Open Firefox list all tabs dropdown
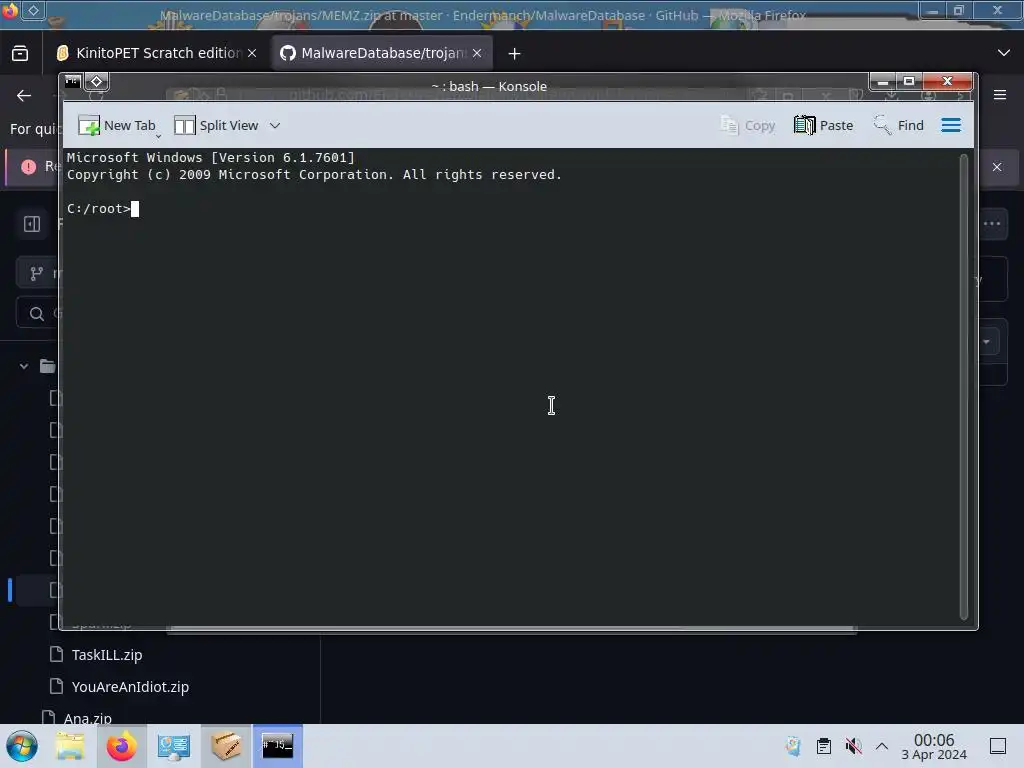The image size is (1024, 768). tap(1004, 53)
